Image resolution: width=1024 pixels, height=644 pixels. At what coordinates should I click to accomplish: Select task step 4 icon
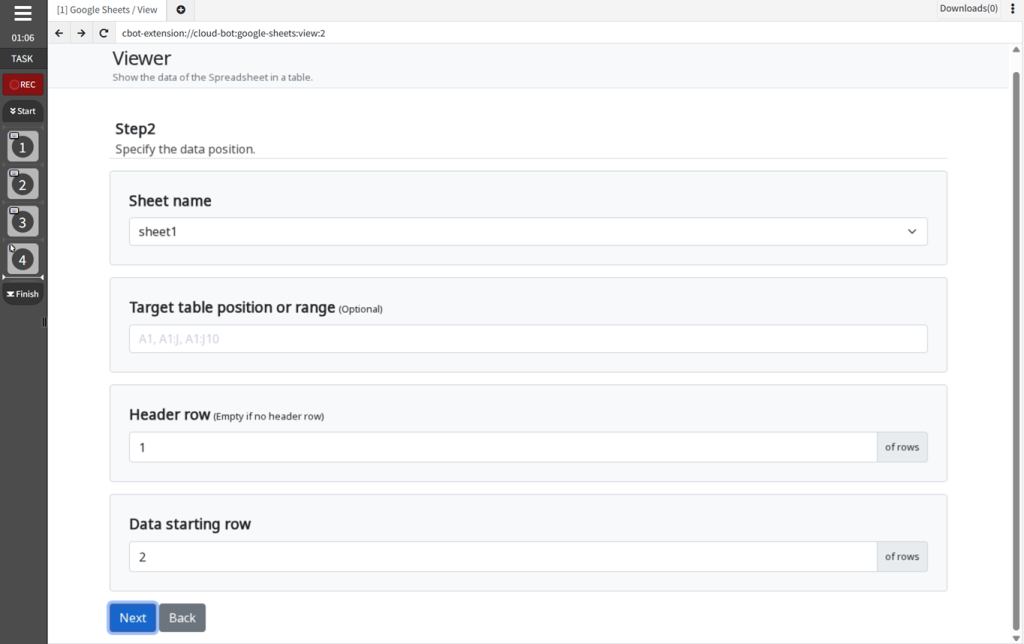click(23, 259)
